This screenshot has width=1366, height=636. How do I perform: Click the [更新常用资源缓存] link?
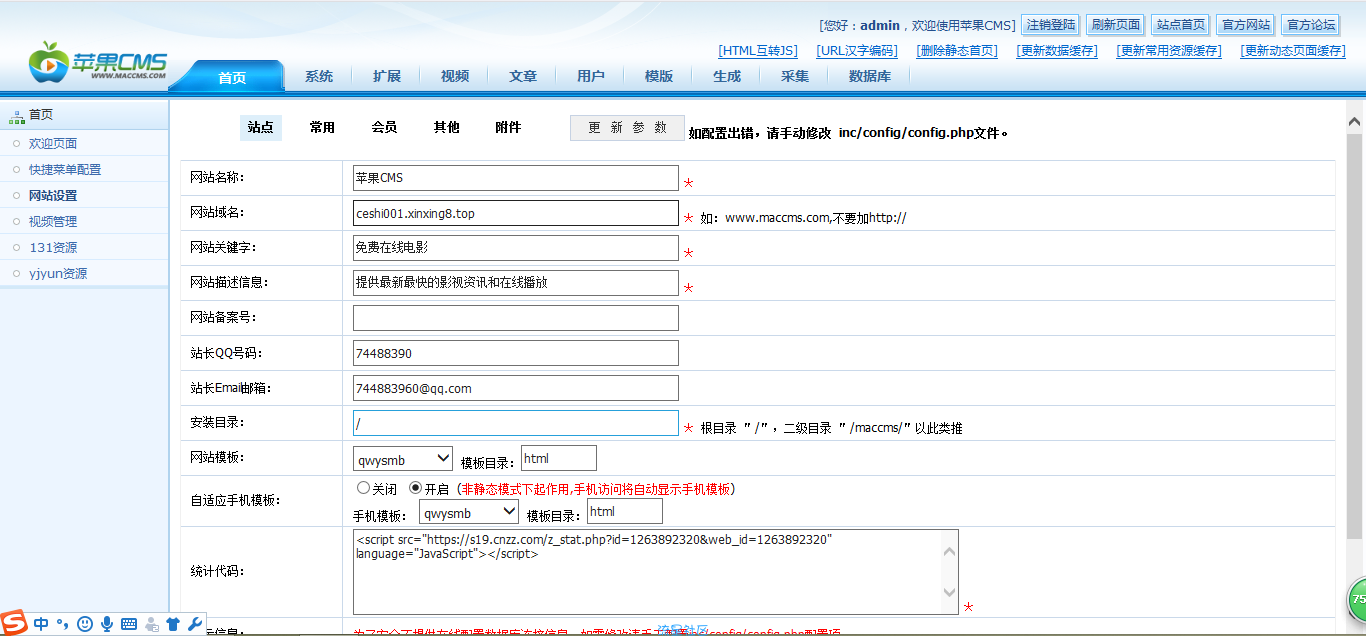[x=1169, y=51]
